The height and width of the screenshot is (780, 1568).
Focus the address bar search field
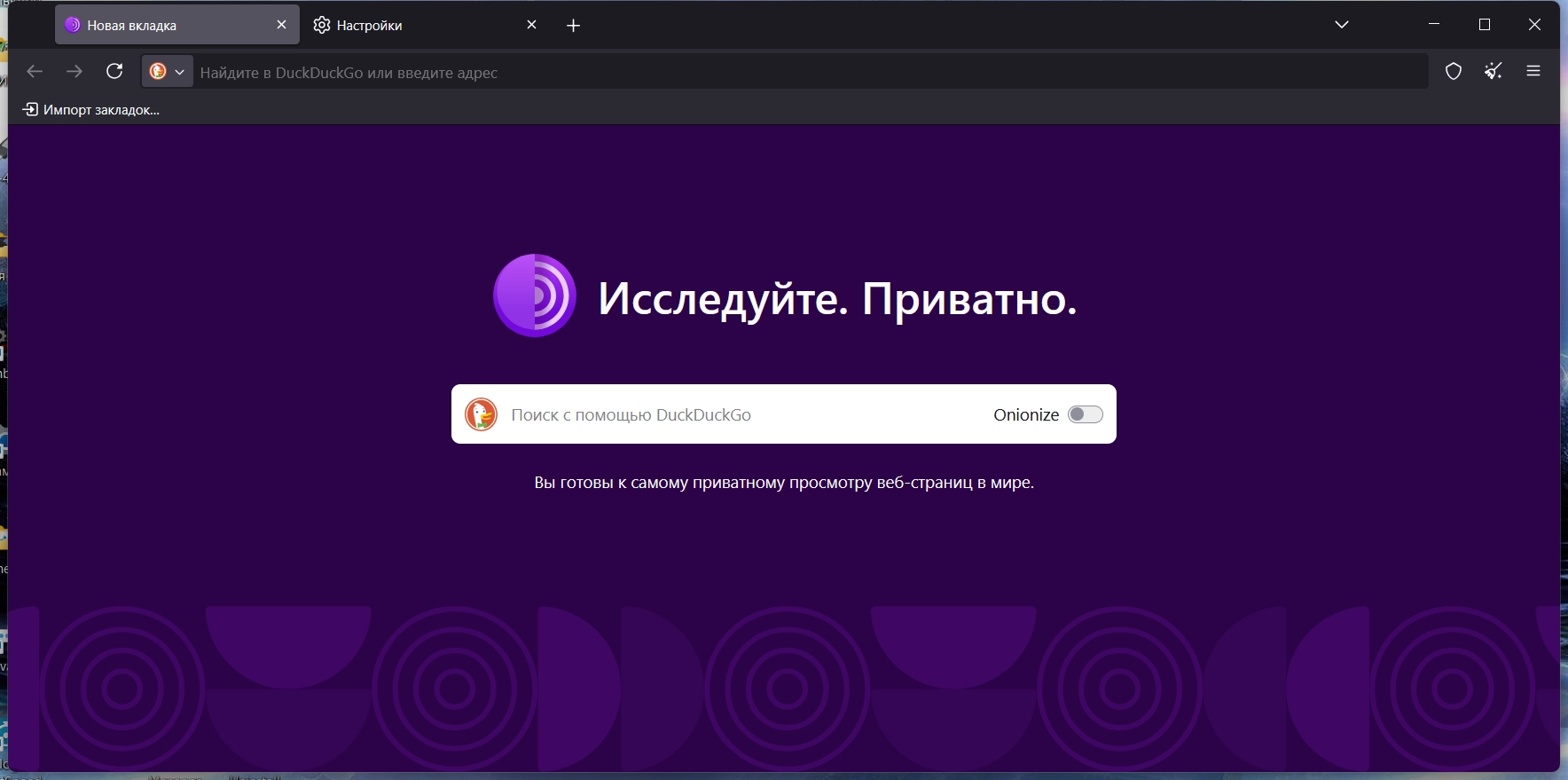811,72
